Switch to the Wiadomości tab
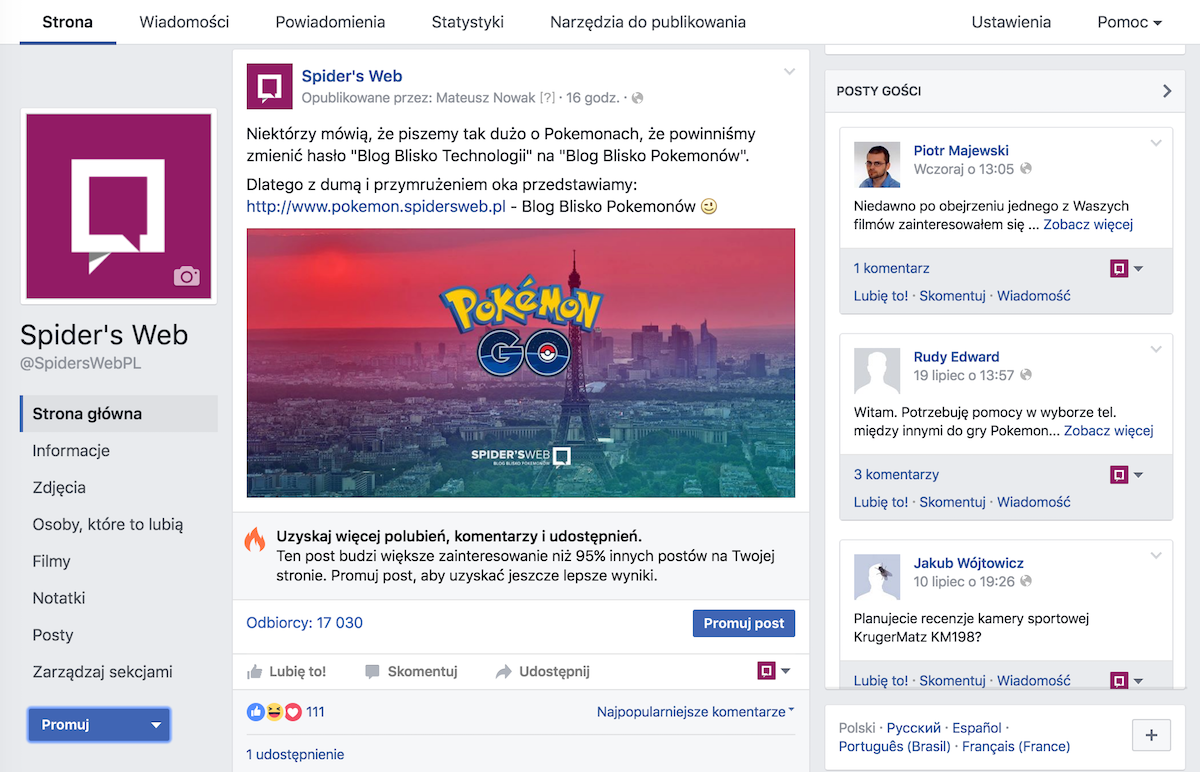Viewport: 1200px width, 772px height. (x=184, y=22)
